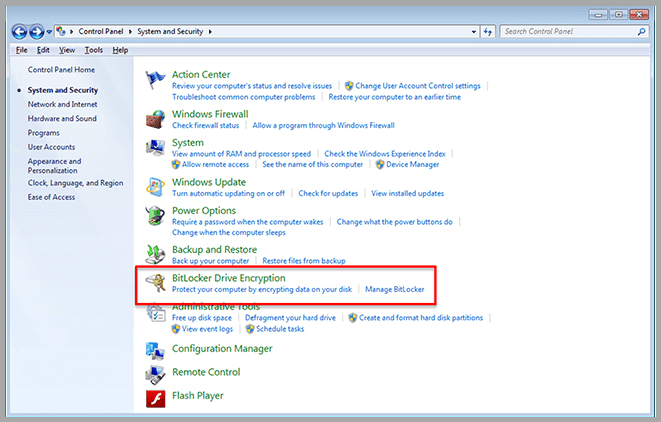Click the Manage BitLocker link
This screenshot has width=661, height=422.
tap(395, 289)
